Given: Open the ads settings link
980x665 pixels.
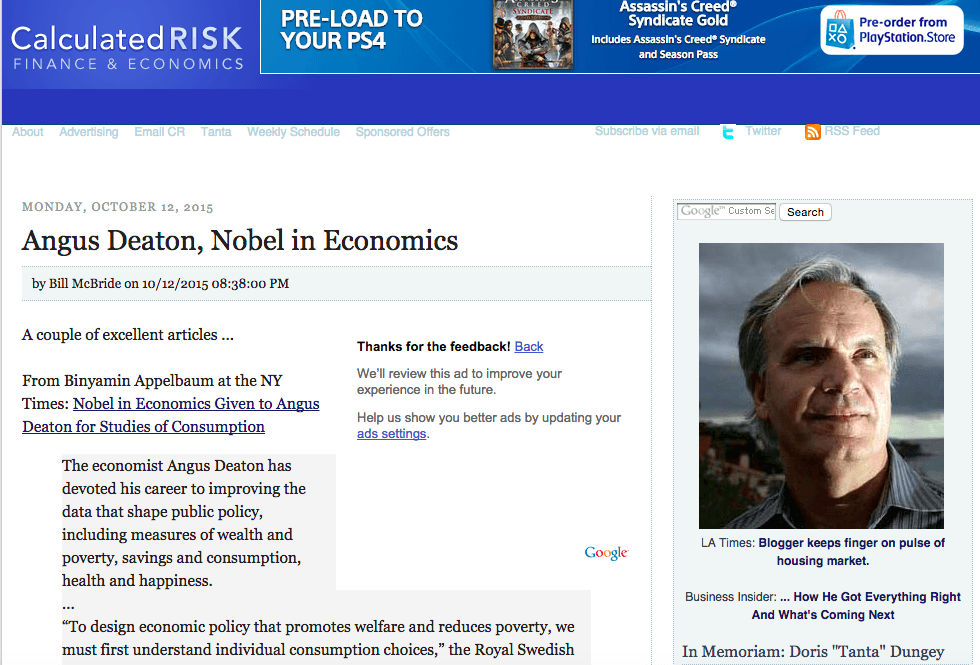Looking at the screenshot, I should [391, 433].
